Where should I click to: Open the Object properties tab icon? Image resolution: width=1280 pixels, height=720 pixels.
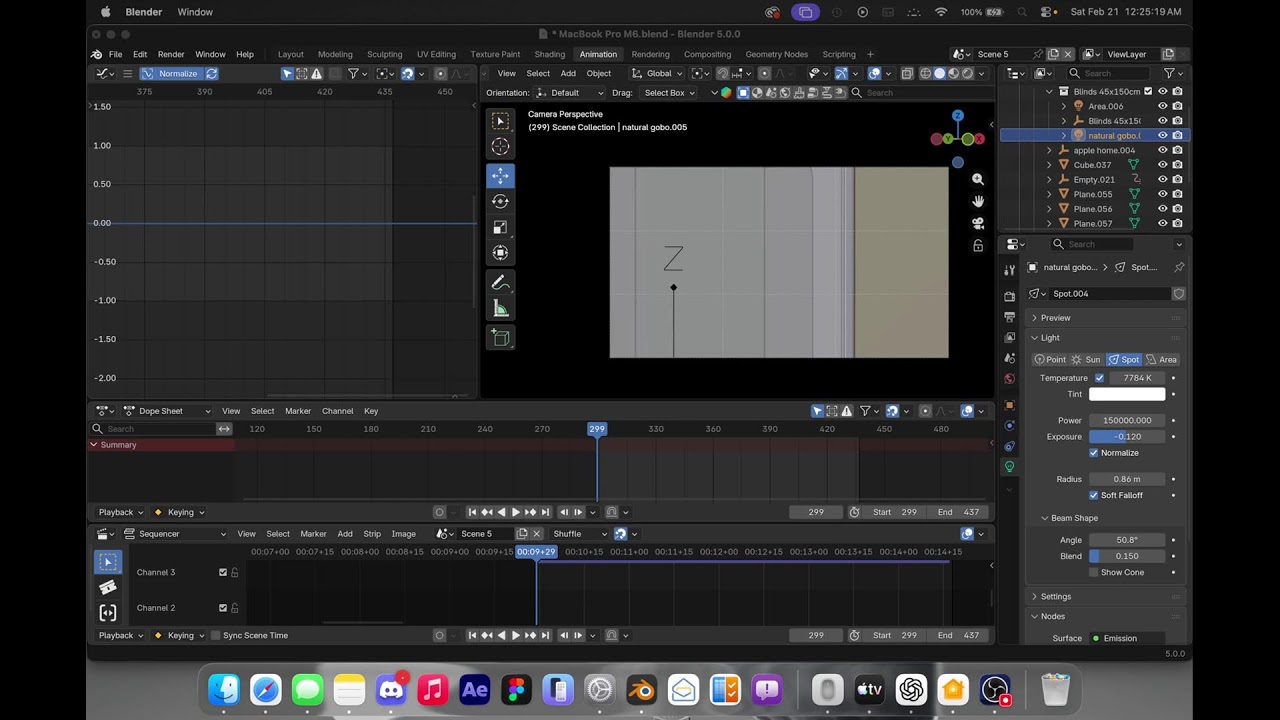[x=1009, y=405]
